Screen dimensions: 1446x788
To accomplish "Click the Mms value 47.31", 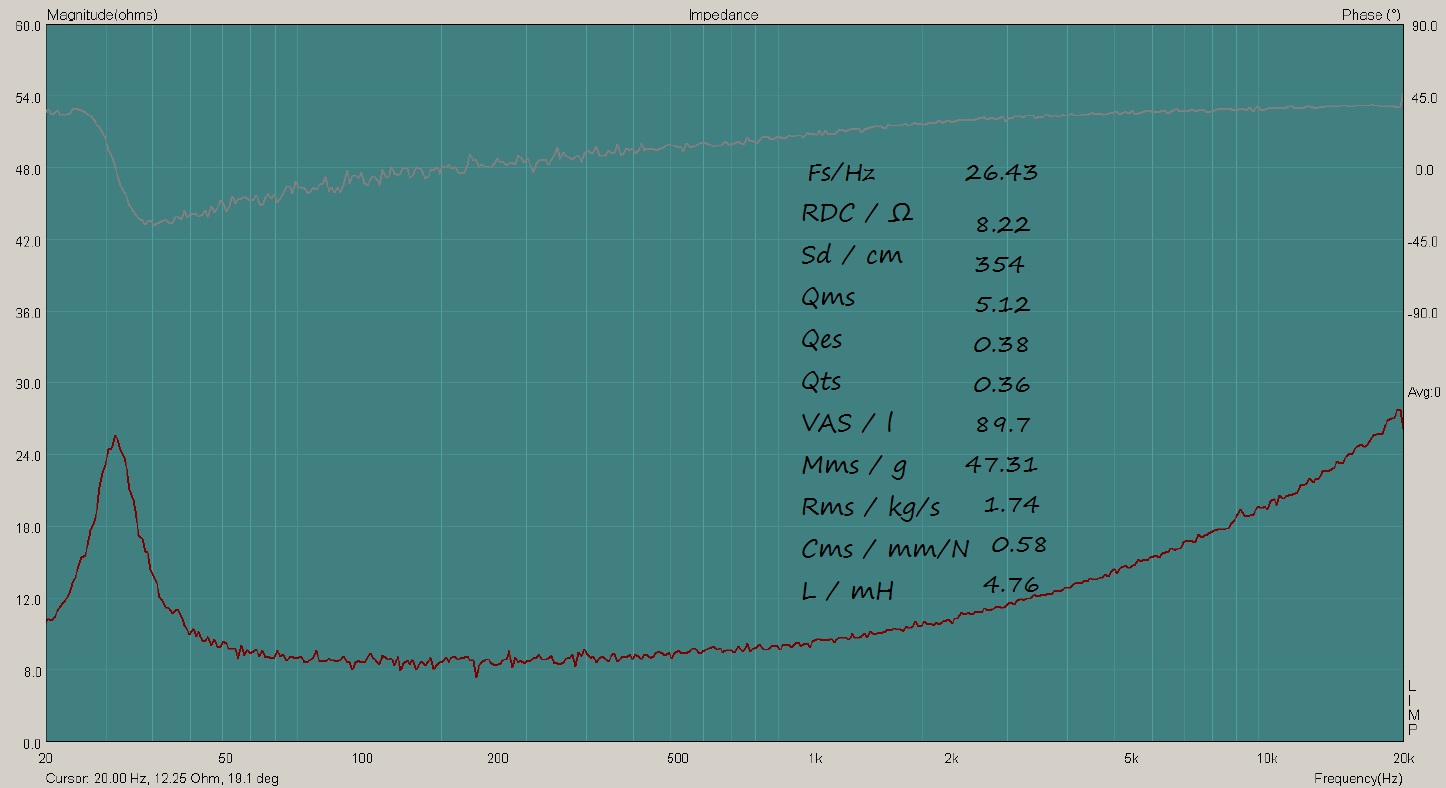I will 1001,464.
